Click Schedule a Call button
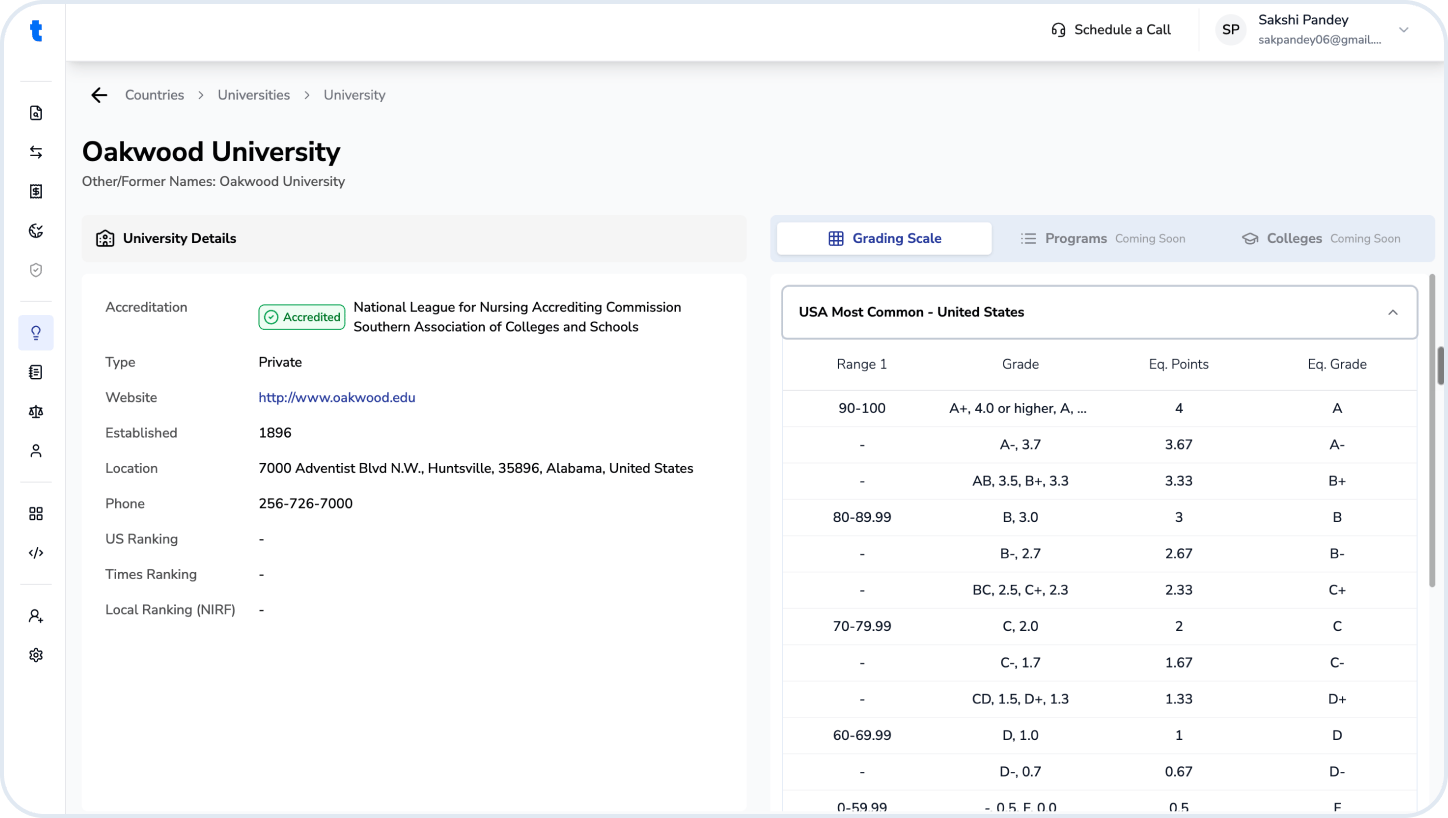Image resolution: width=1448 pixels, height=818 pixels. 1110,30
